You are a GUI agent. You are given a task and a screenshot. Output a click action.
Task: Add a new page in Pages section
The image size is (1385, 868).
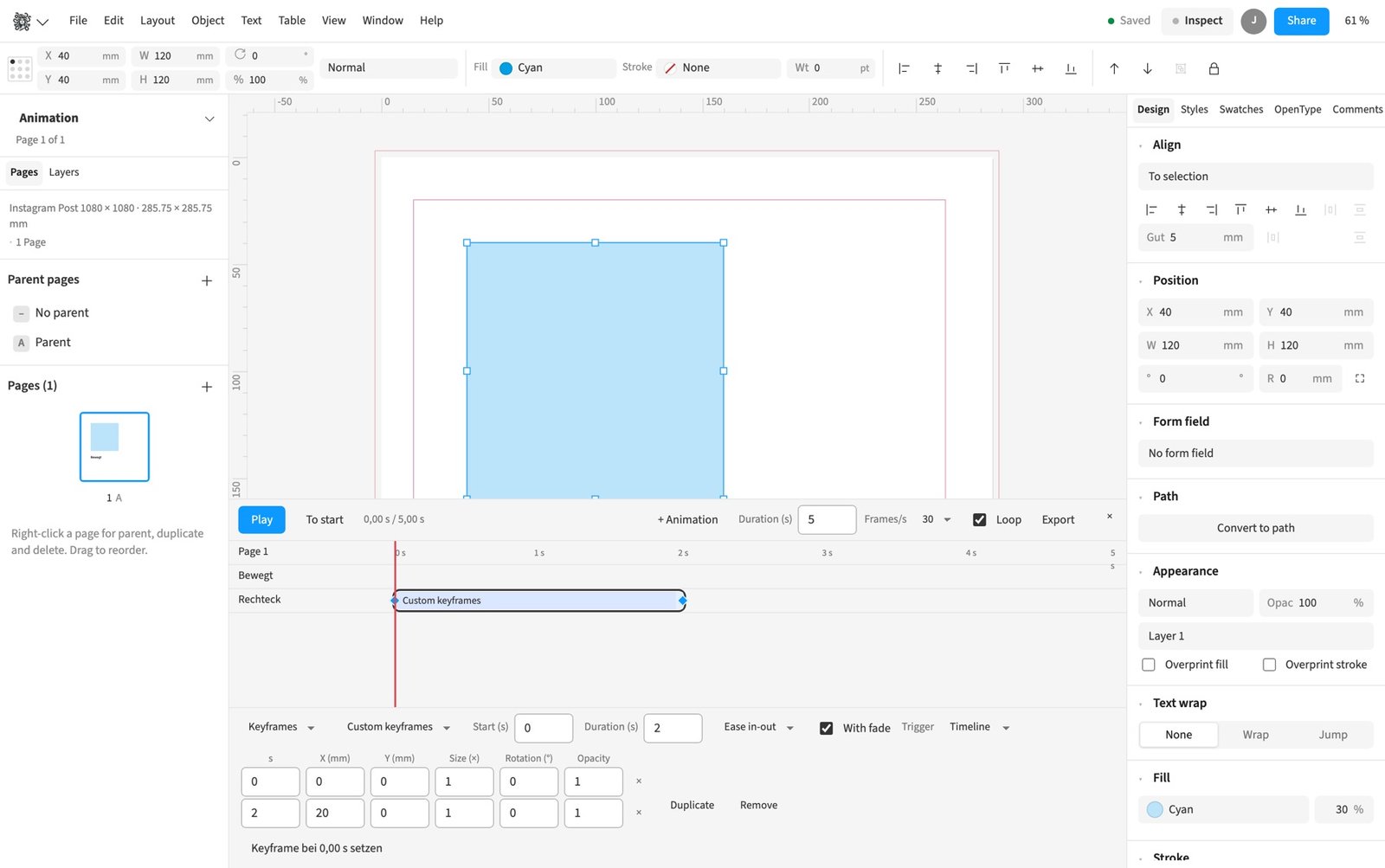[207, 387]
